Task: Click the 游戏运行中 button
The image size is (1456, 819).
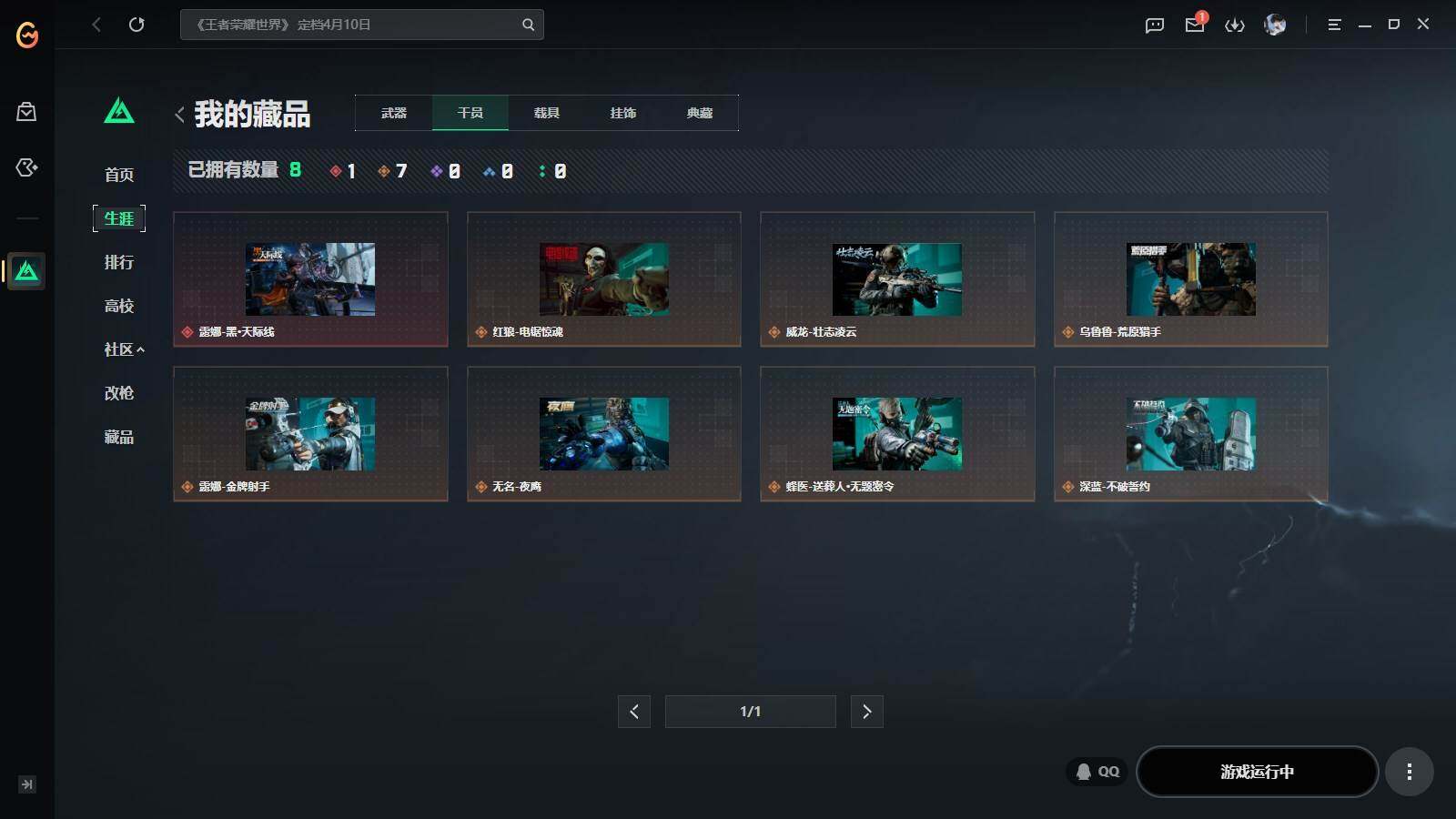Action: pos(1257,772)
